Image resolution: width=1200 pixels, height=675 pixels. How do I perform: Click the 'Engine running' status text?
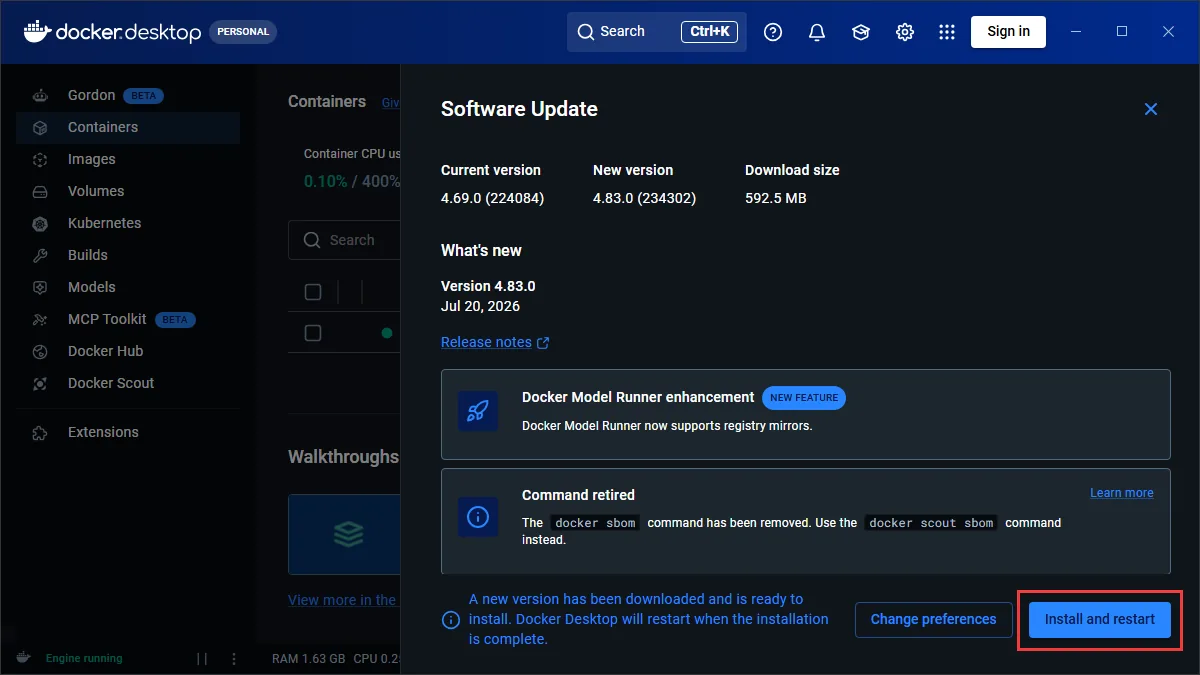coord(84,659)
